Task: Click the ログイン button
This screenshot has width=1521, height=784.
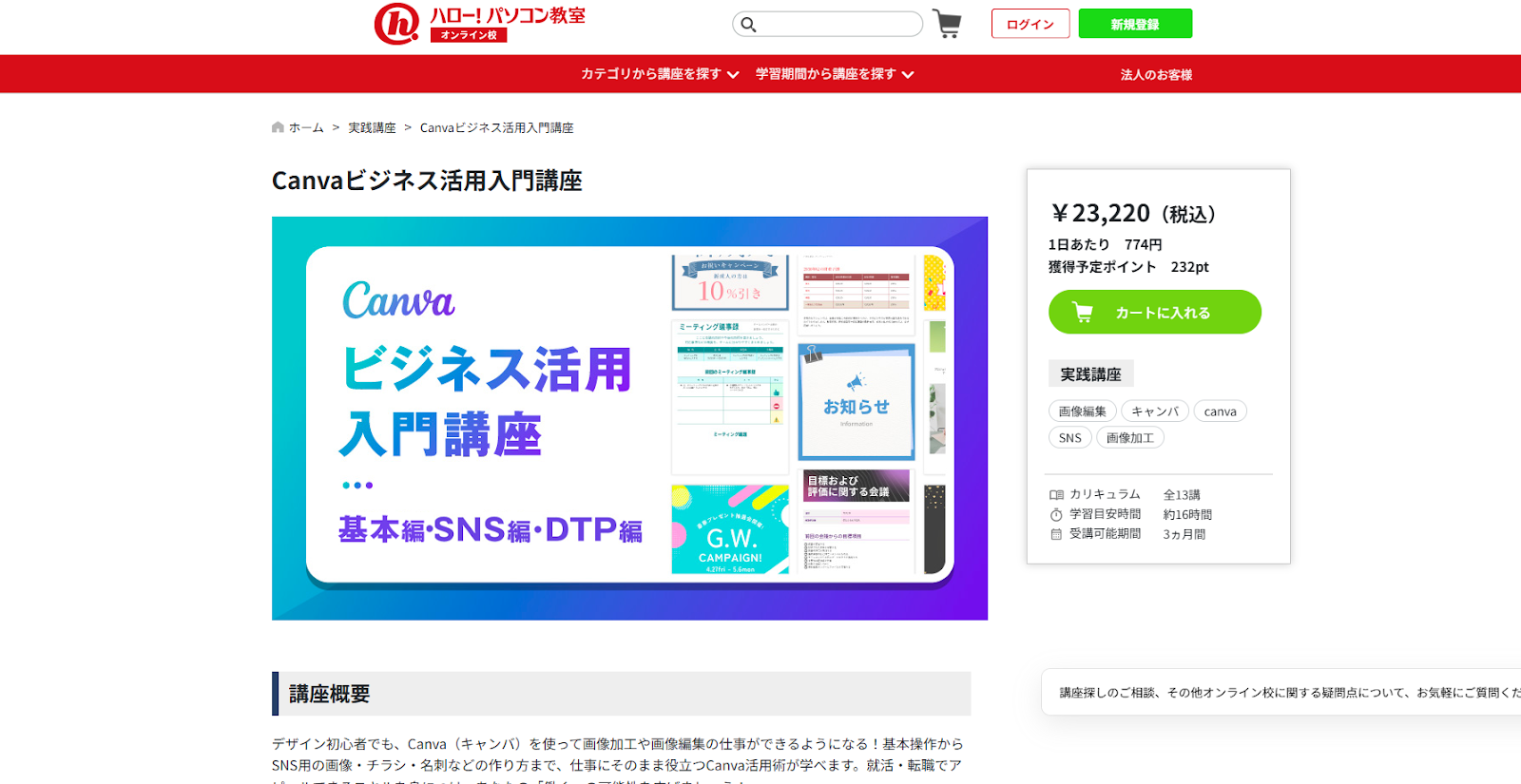Action: point(1030,24)
